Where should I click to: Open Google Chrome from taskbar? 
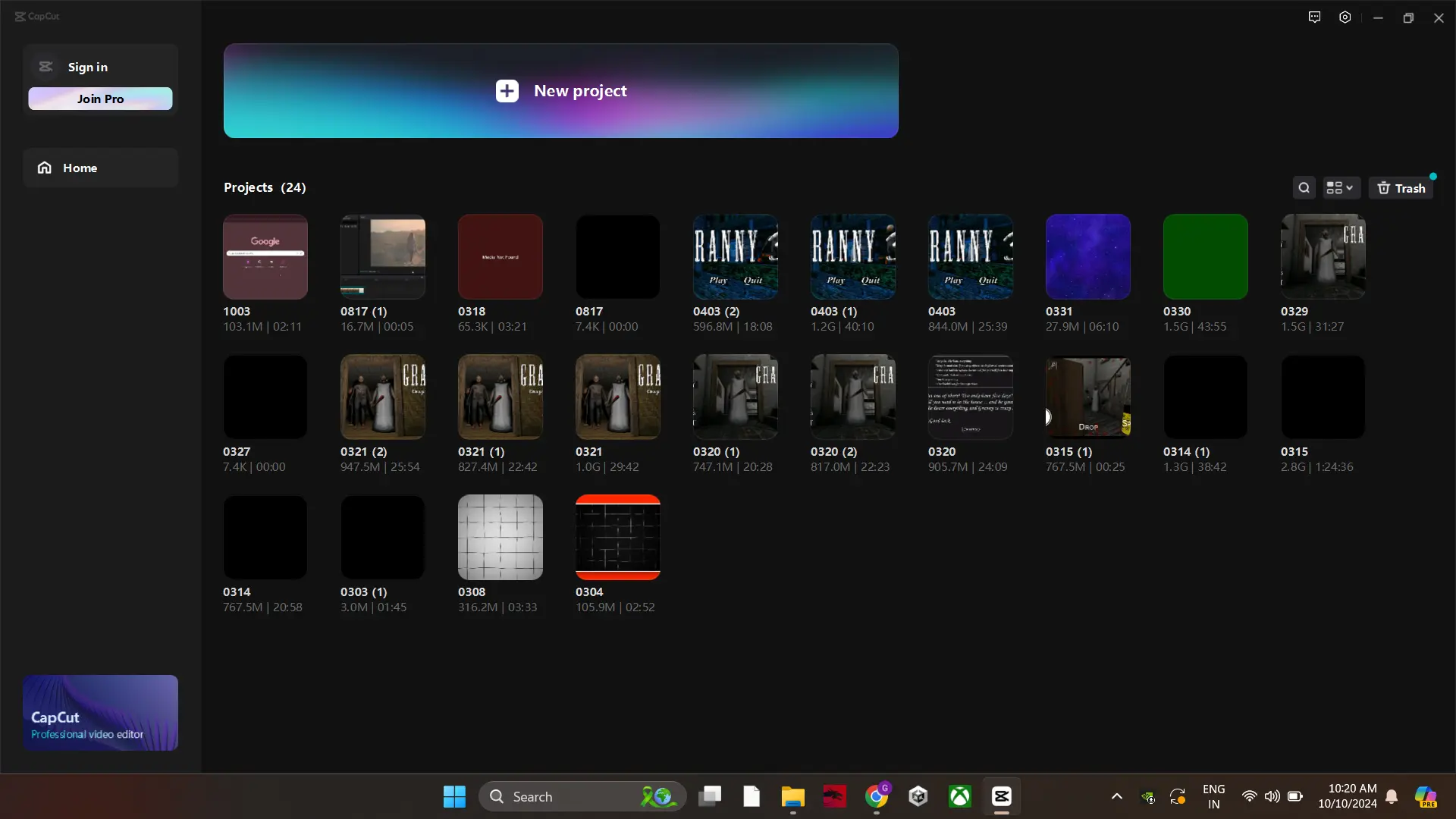click(877, 796)
